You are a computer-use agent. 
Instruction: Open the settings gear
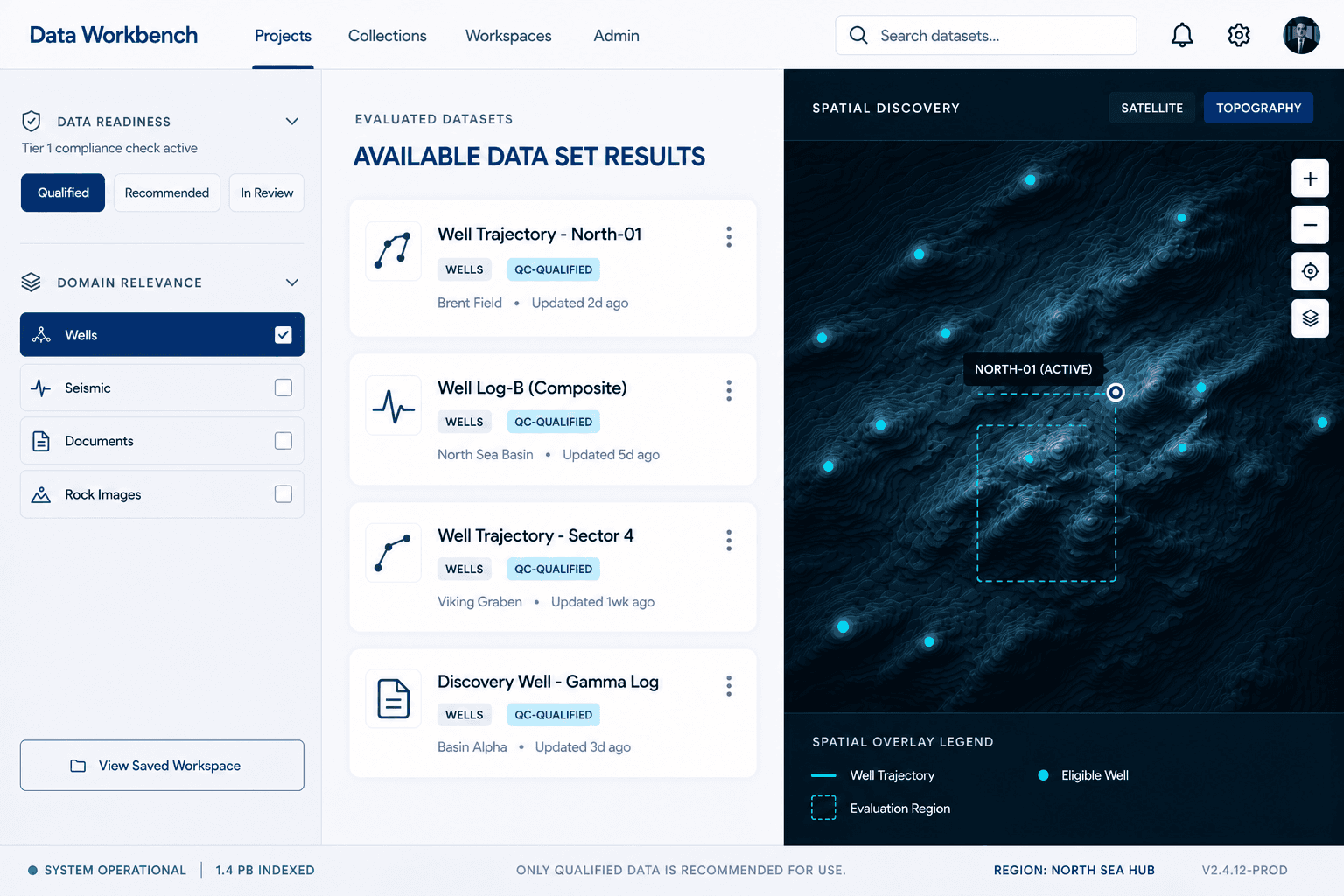pos(1239,35)
